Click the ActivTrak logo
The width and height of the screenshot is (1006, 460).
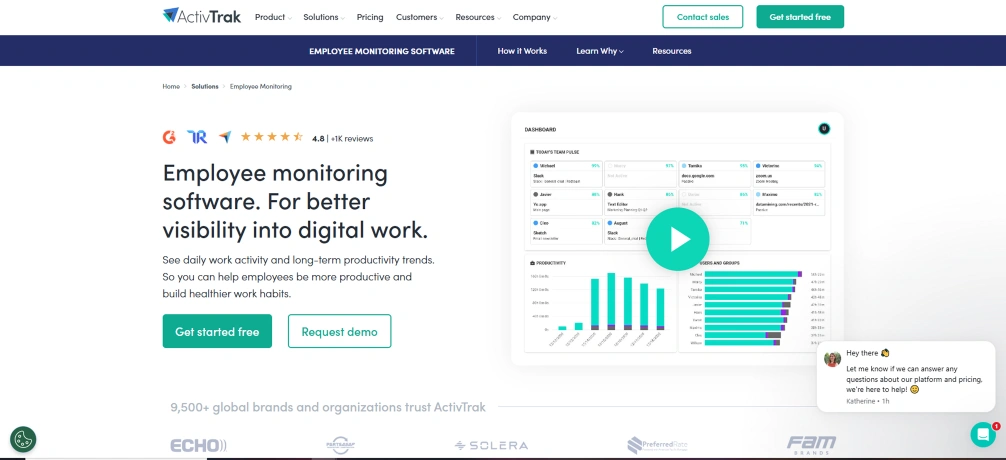tap(201, 16)
